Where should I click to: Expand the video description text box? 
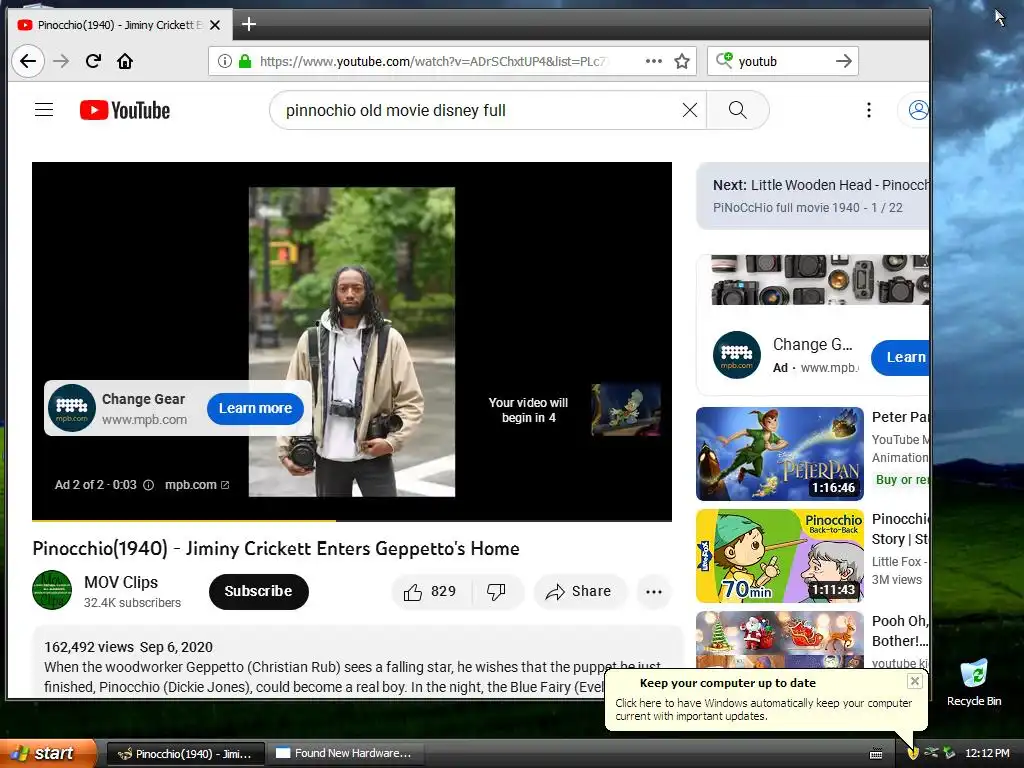coord(357,662)
